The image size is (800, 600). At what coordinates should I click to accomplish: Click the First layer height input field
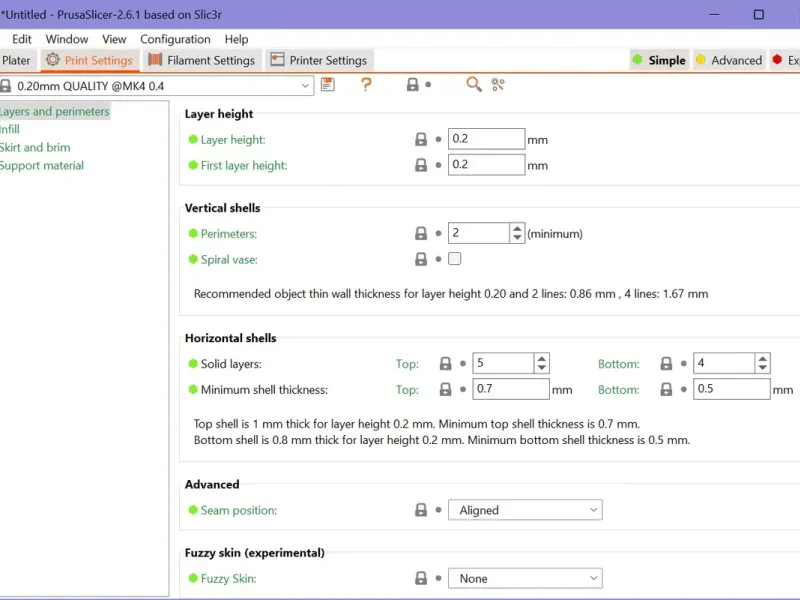click(x=486, y=164)
